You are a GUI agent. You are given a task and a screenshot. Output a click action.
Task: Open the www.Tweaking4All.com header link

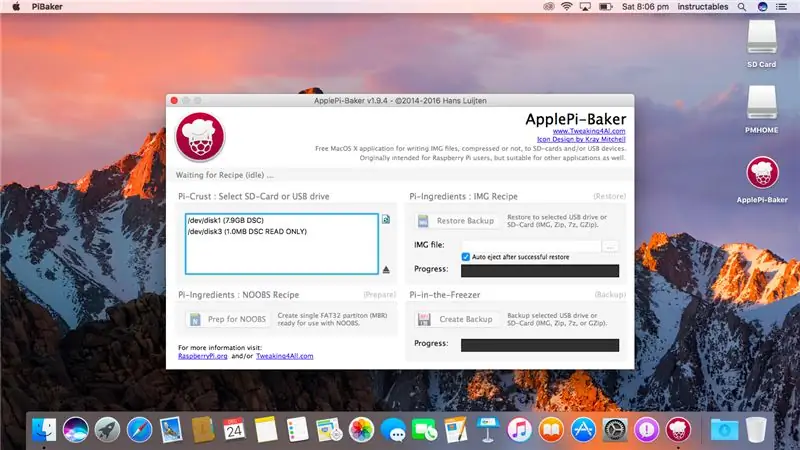tap(589, 131)
